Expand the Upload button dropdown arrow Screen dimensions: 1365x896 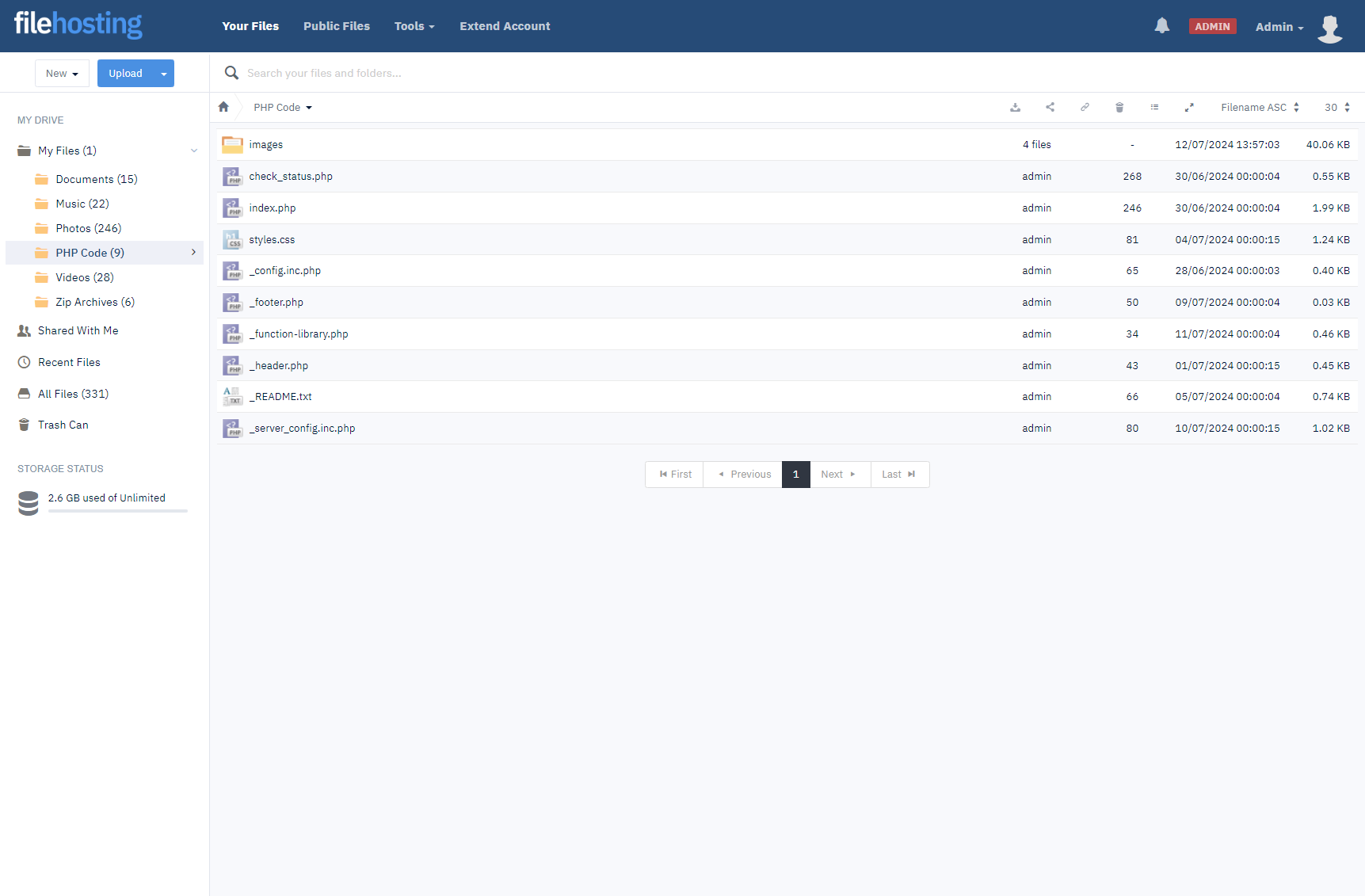pos(163,74)
